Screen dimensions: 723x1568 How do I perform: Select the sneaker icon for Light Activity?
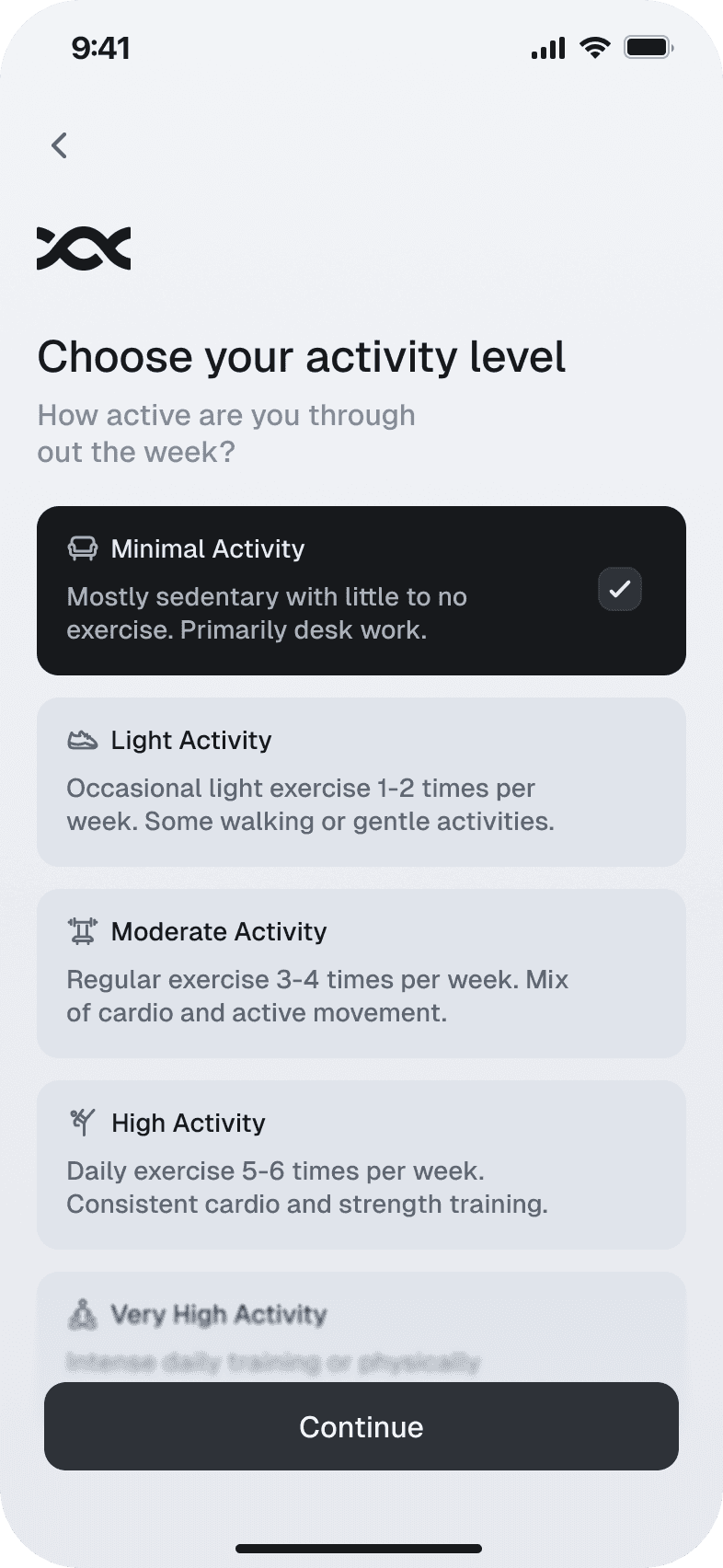coord(83,739)
